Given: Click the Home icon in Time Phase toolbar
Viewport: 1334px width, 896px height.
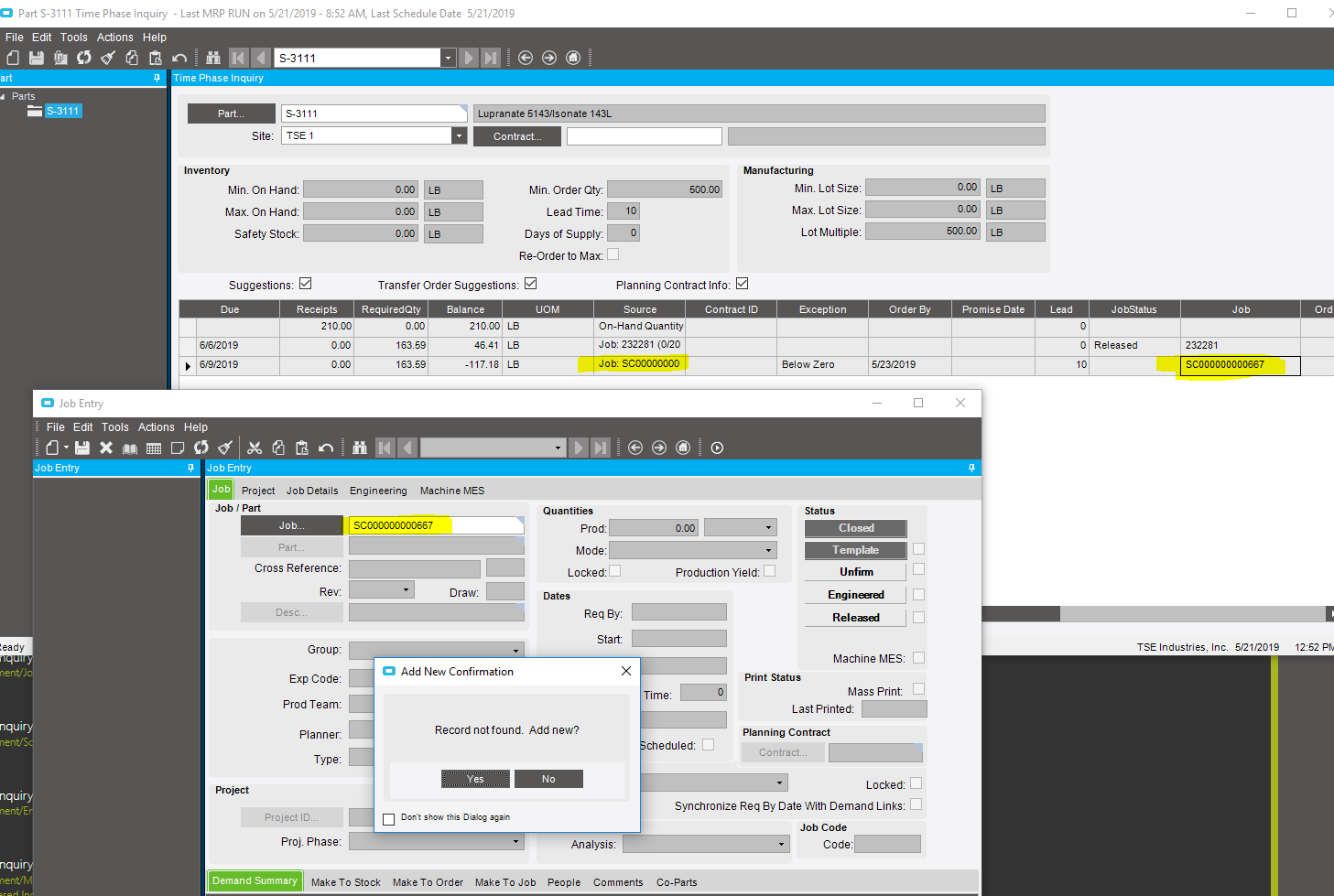Looking at the screenshot, I should point(573,58).
